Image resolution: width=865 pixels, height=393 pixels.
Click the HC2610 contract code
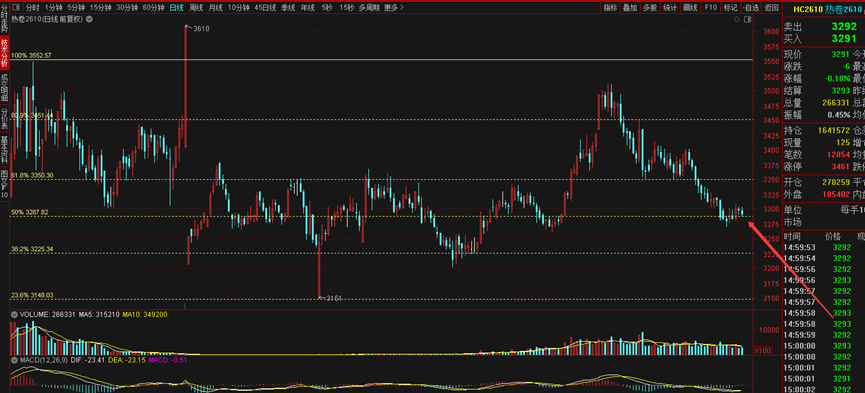point(808,9)
